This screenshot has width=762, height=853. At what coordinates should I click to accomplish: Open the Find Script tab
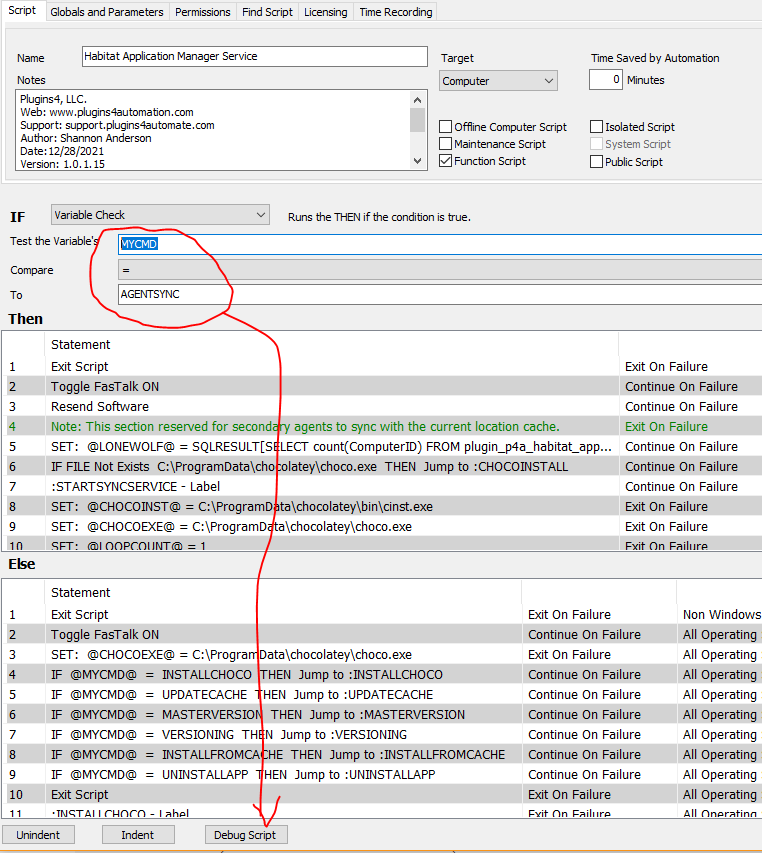pyautogui.click(x=267, y=12)
